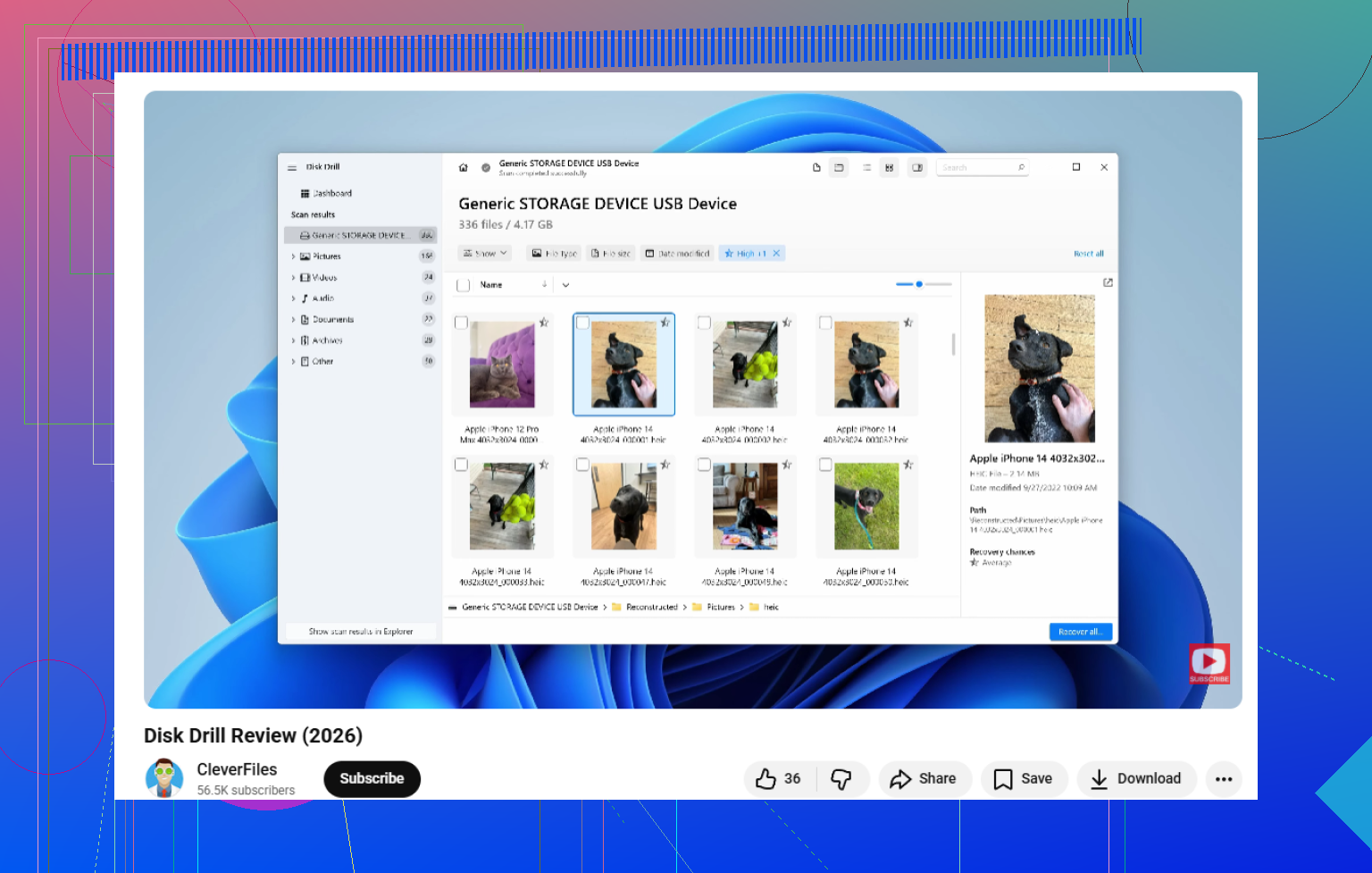Switch to folder view icon in toolbar

coord(839,167)
